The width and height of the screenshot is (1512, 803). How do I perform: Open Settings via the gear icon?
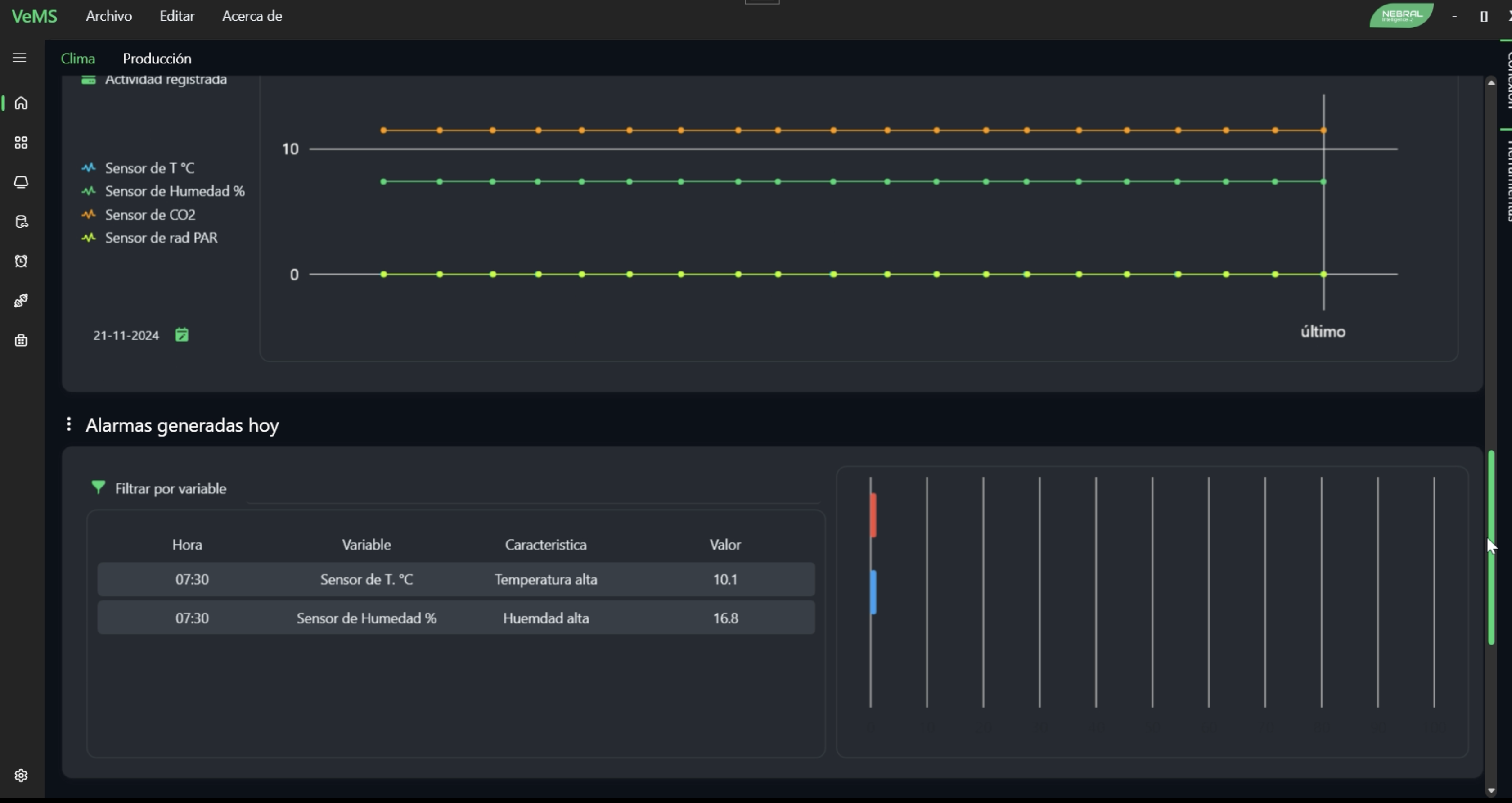[x=21, y=775]
